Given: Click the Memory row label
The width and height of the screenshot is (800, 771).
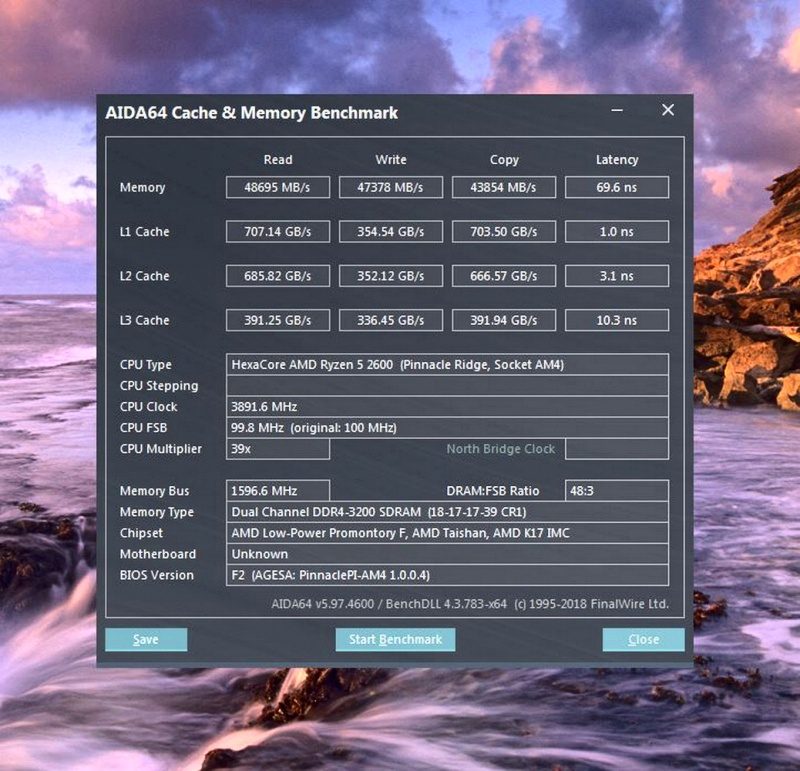Looking at the screenshot, I should pos(142,187).
